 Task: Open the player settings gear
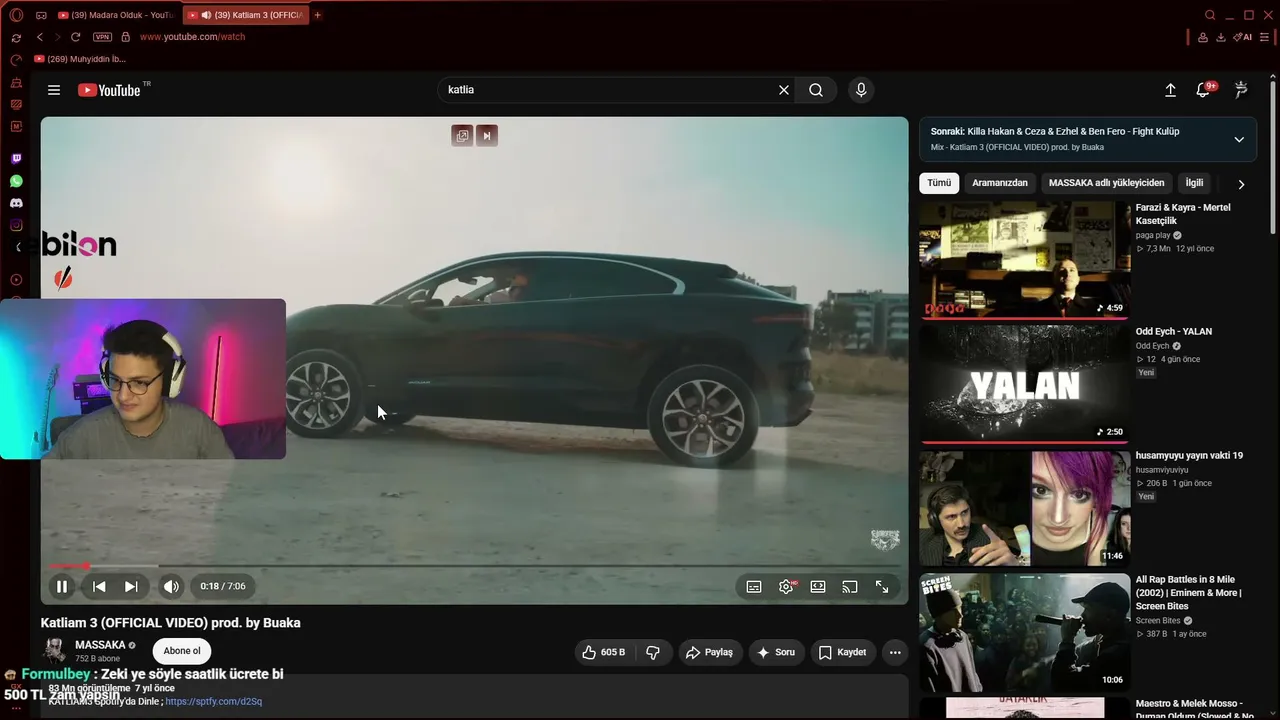point(787,587)
